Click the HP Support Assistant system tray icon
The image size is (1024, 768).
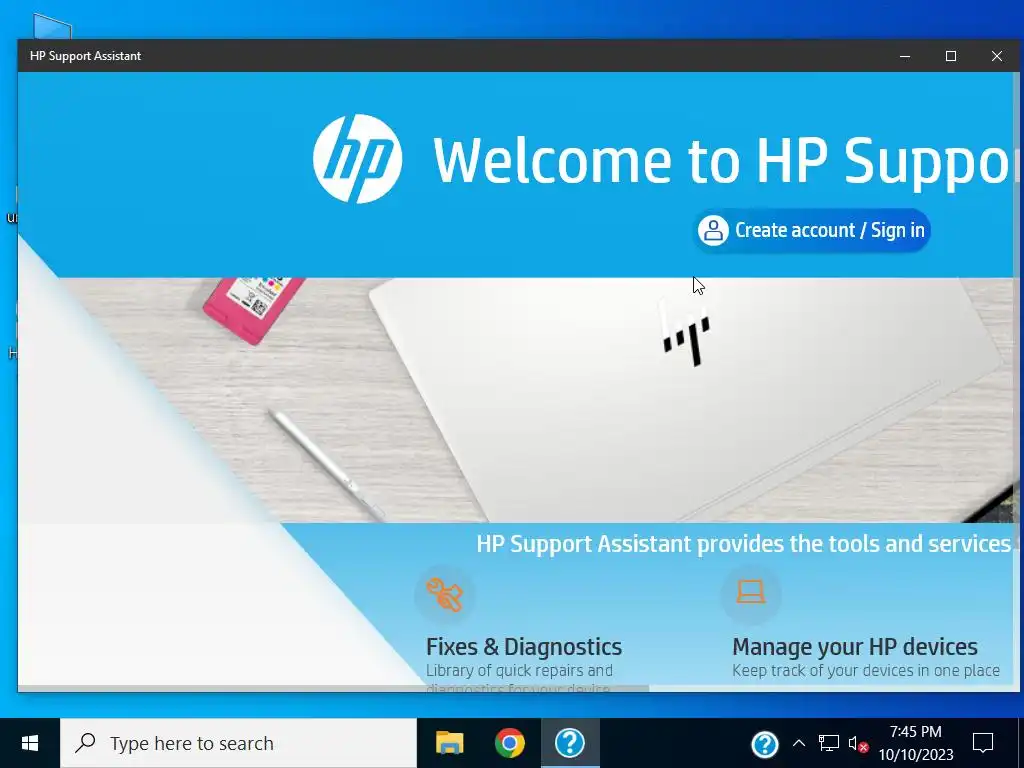tap(765, 743)
